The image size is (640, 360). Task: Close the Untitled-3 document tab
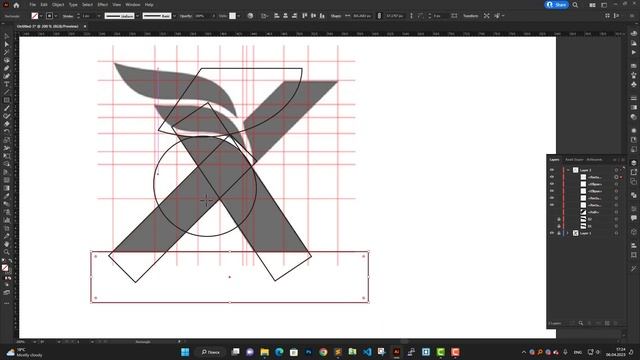(x=85, y=27)
